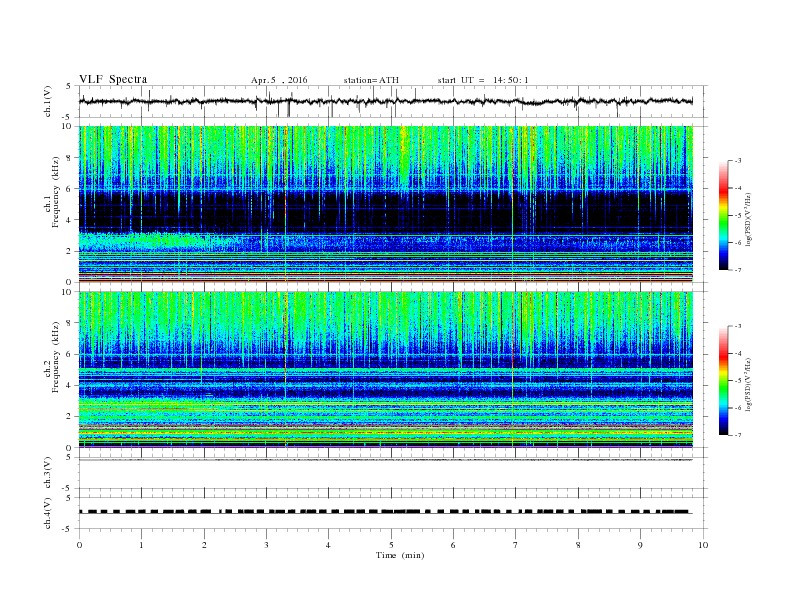Click the ch.3 flat voltage trace
The image size is (792, 612).
(x=385, y=460)
